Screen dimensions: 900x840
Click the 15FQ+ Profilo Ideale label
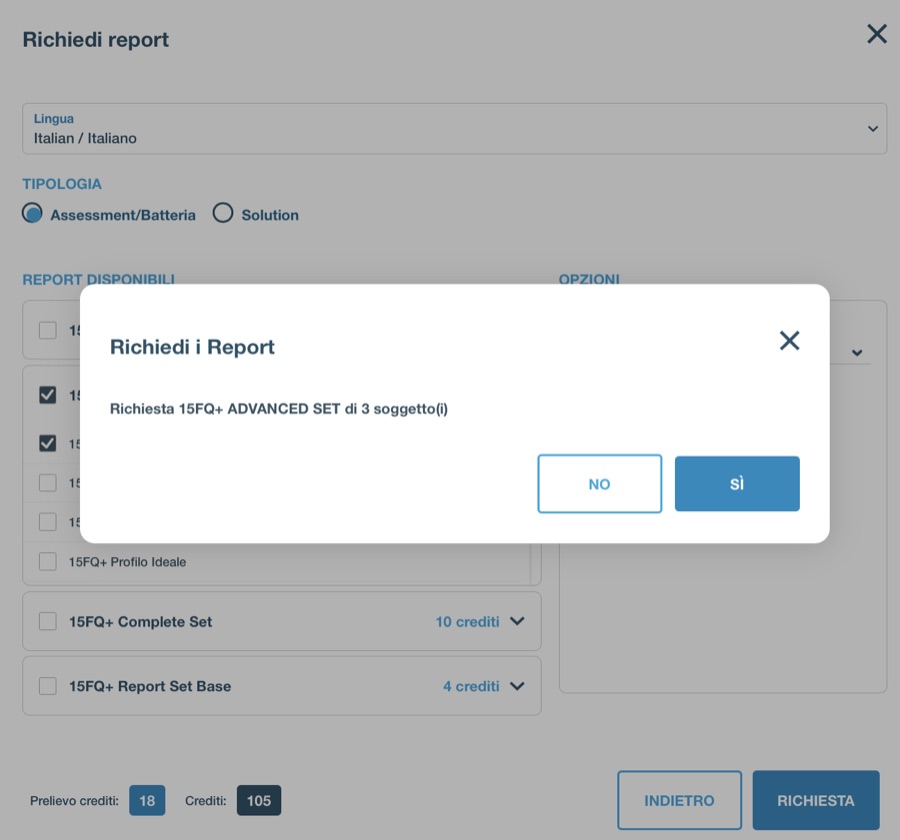(127, 562)
